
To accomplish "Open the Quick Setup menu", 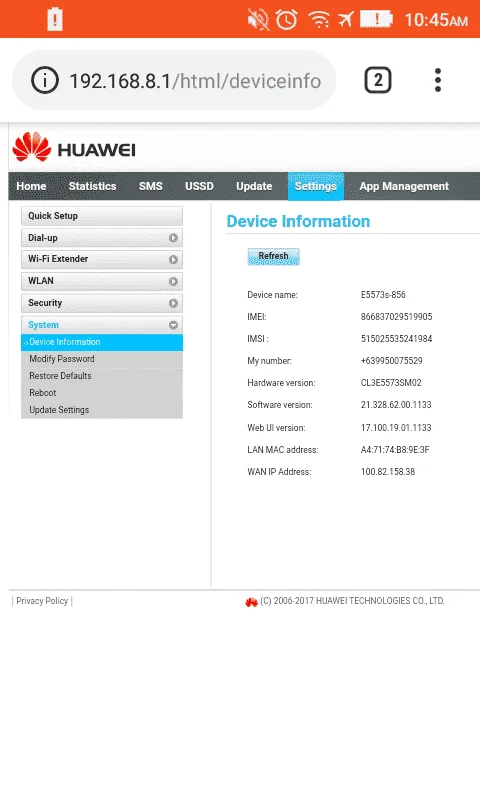I will (x=102, y=216).
